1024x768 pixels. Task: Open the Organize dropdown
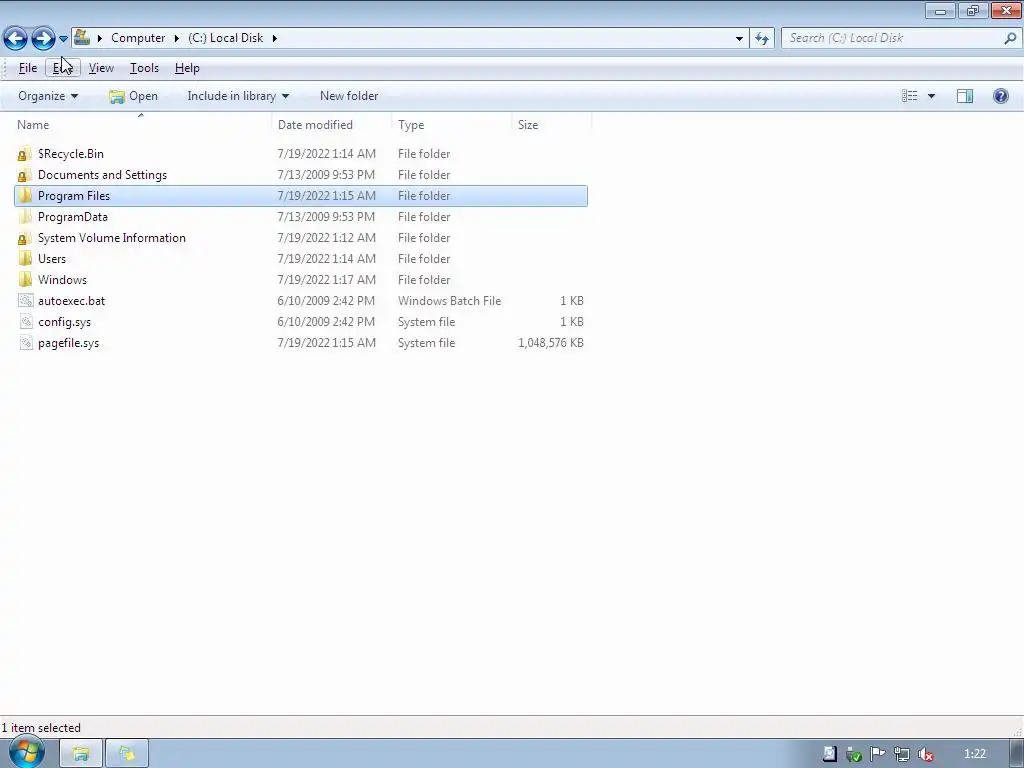tap(48, 96)
